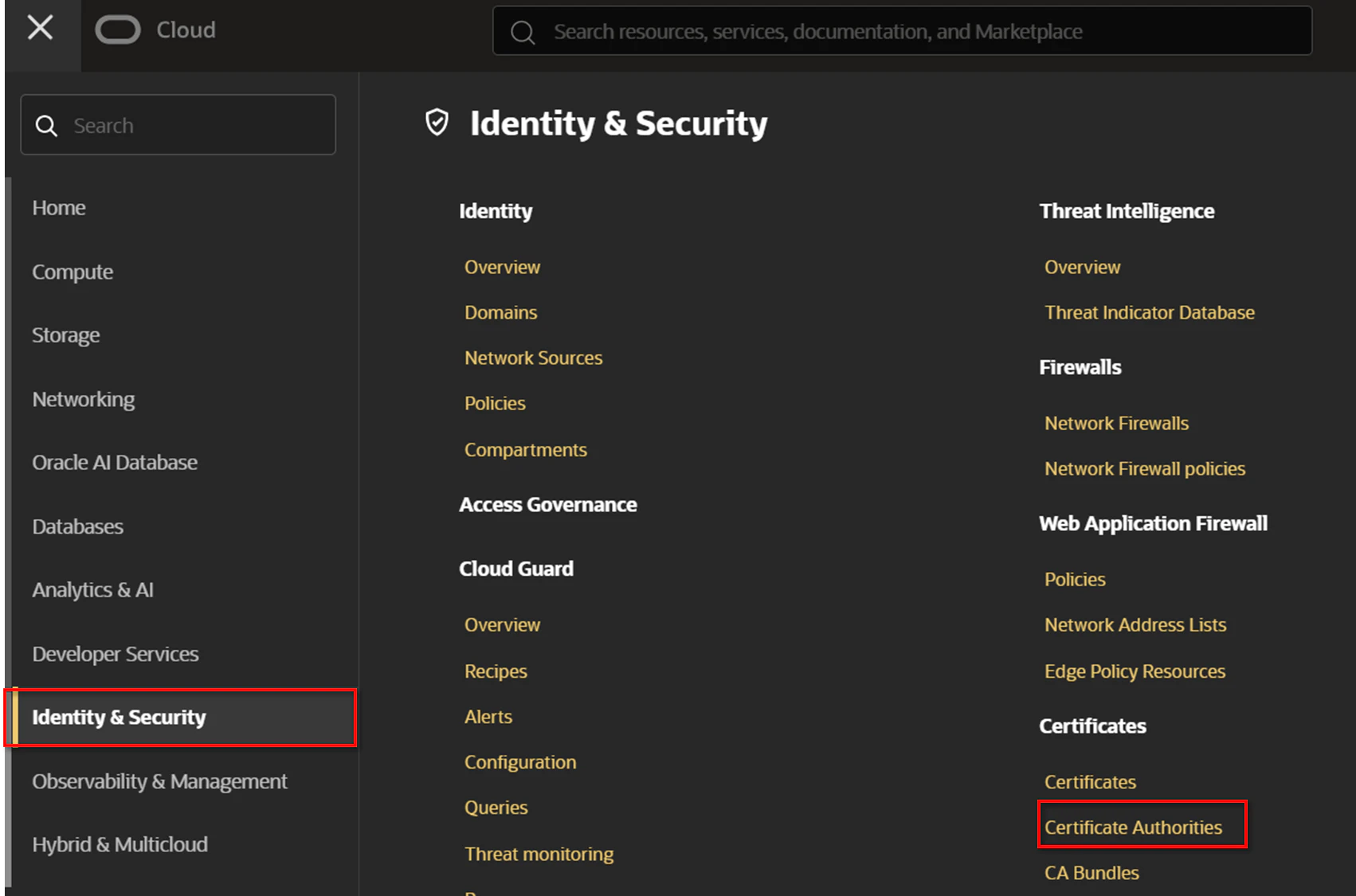
Task: Open Certificate Authorities
Action: coord(1134,828)
